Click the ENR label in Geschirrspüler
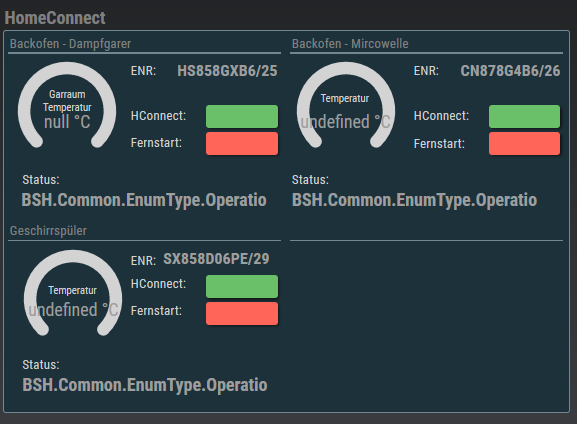Image resolution: width=577 pixels, height=424 pixels. coord(143,261)
